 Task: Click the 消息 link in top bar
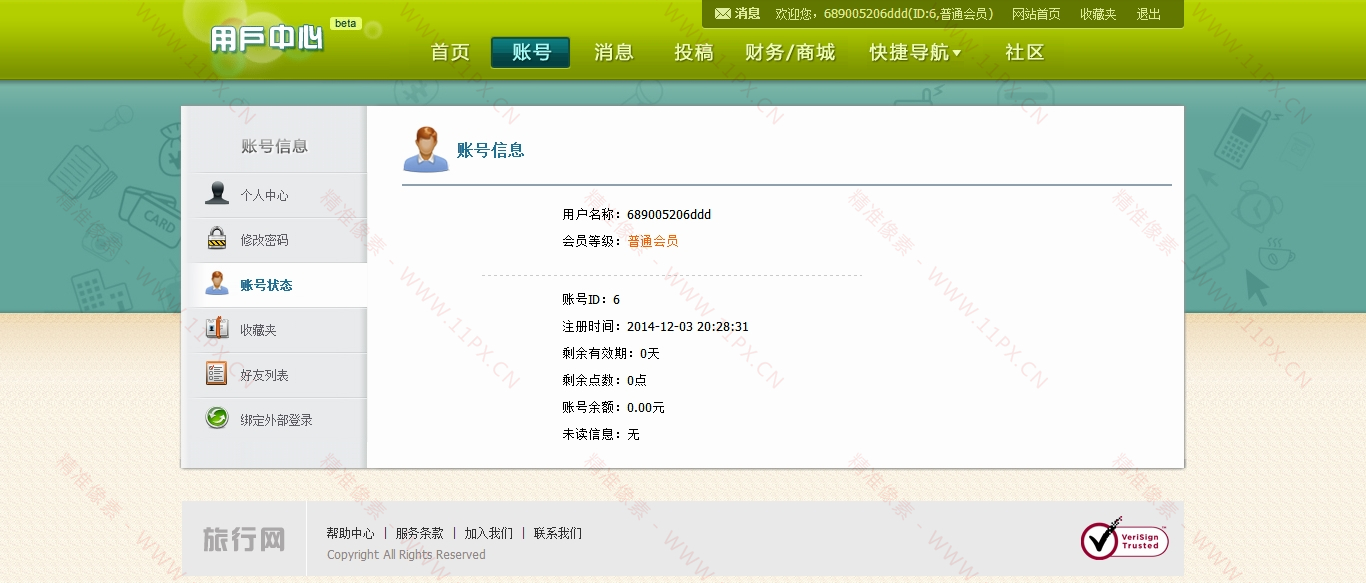[x=748, y=14]
